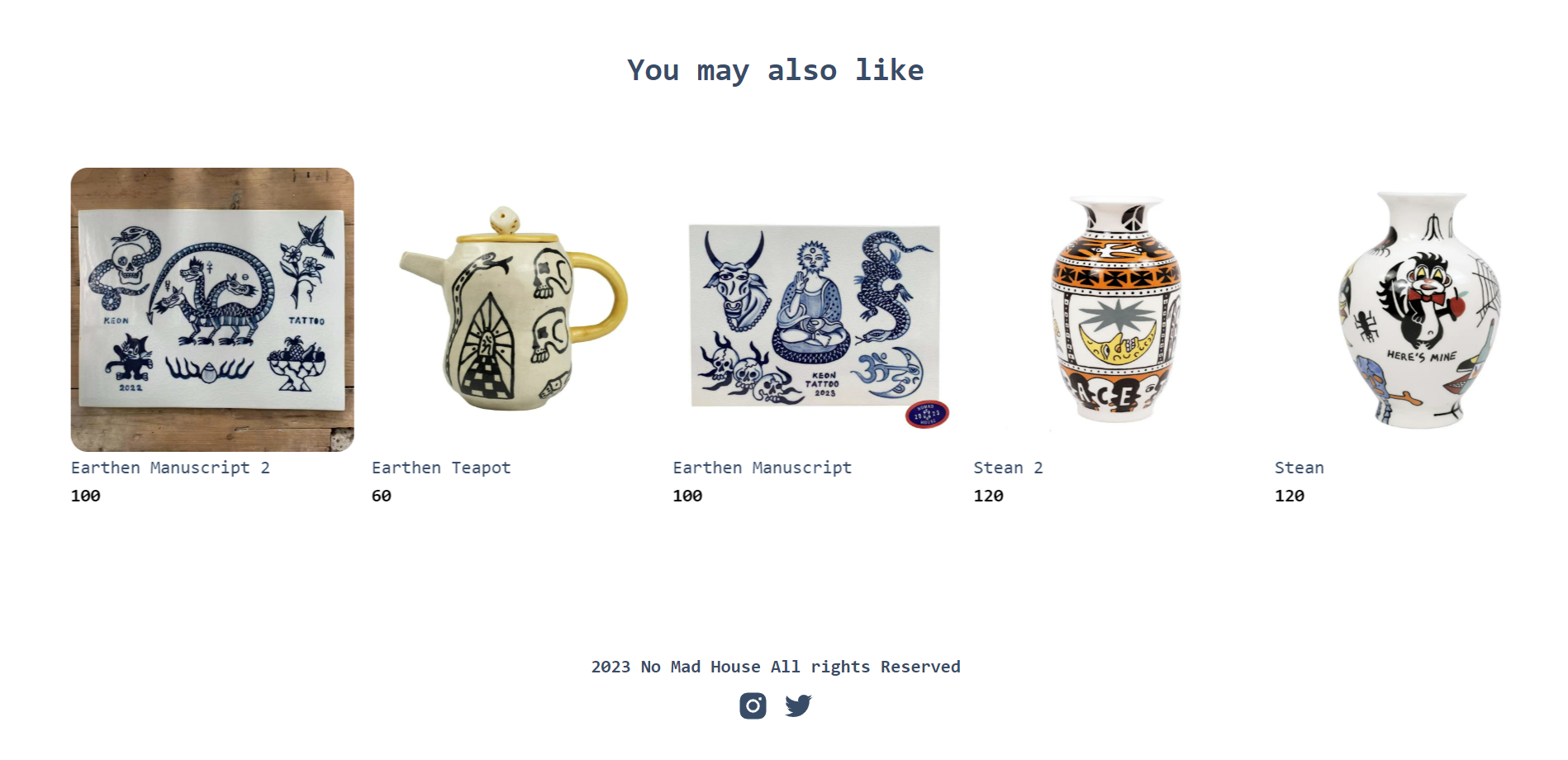Select the Stean 2 orange vase image

click(1115, 310)
